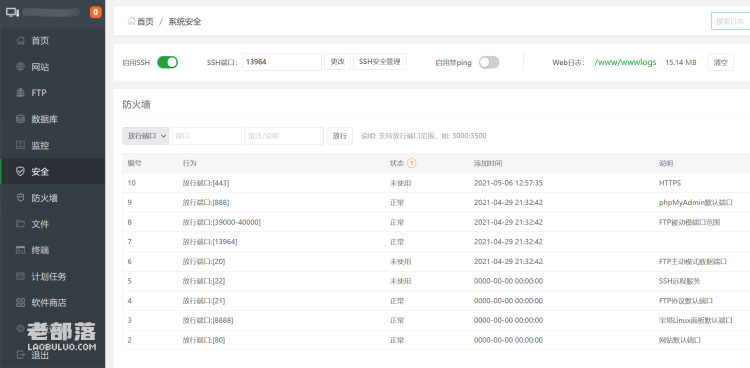Click the 网站 globe icon in sidebar
Viewport: 750px width, 368px height.
point(20,67)
